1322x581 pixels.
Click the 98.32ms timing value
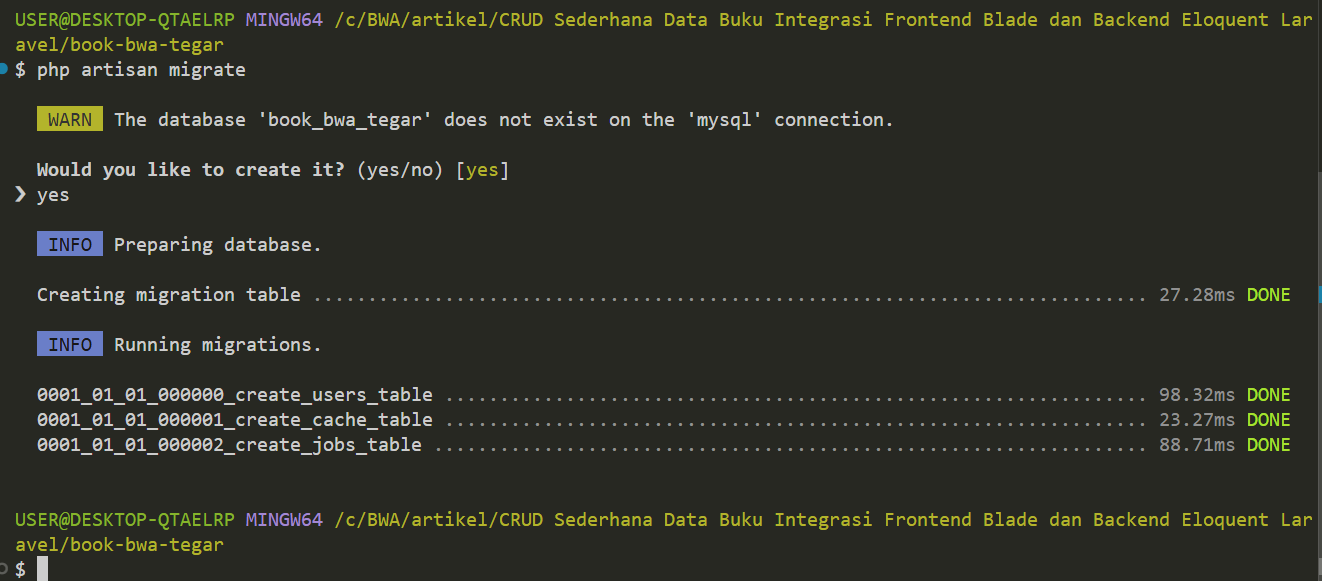click(1197, 395)
